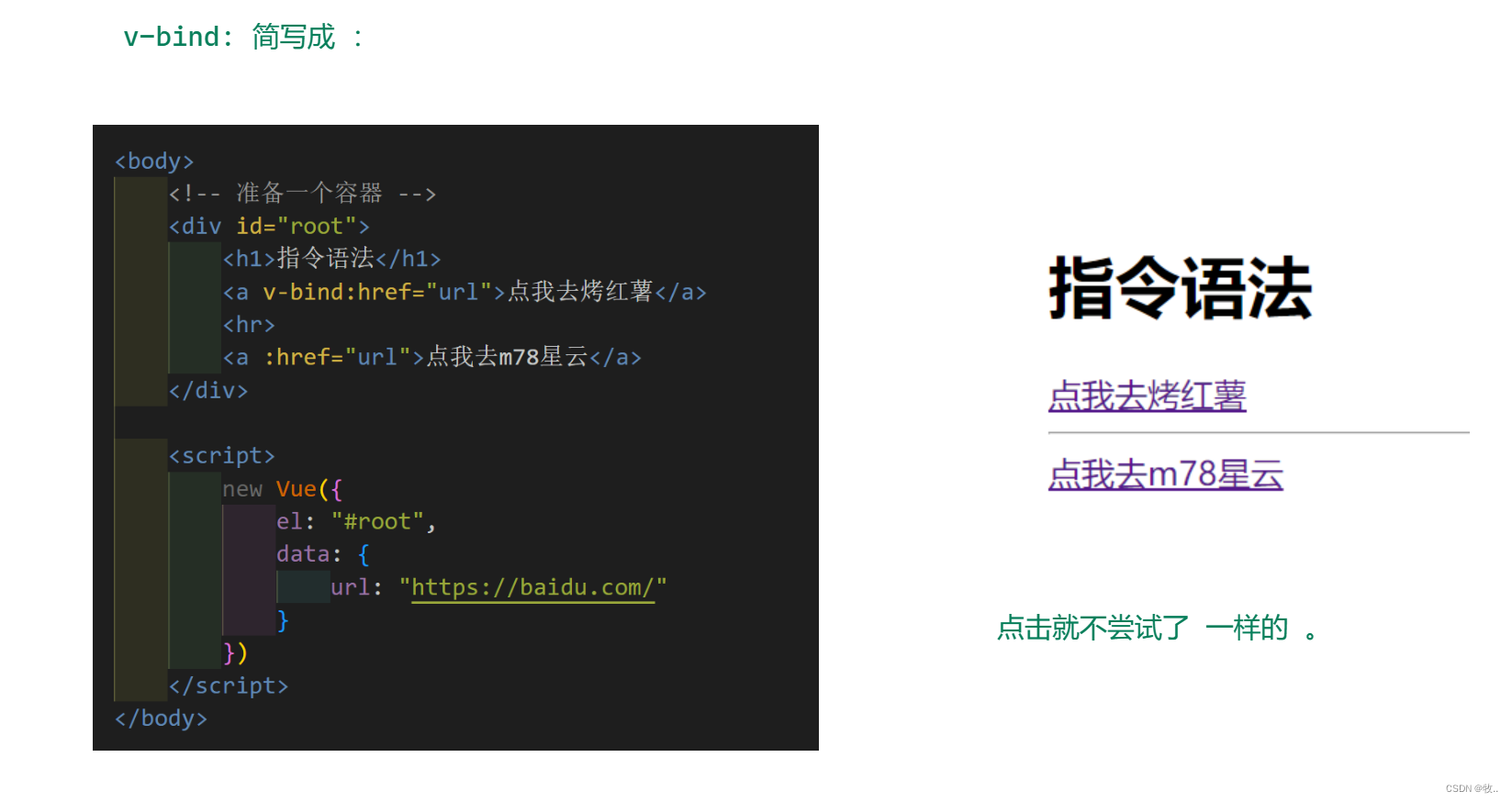Click the opening <script> tag
This screenshot has height=802, width=1512.
click(x=222, y=456)
